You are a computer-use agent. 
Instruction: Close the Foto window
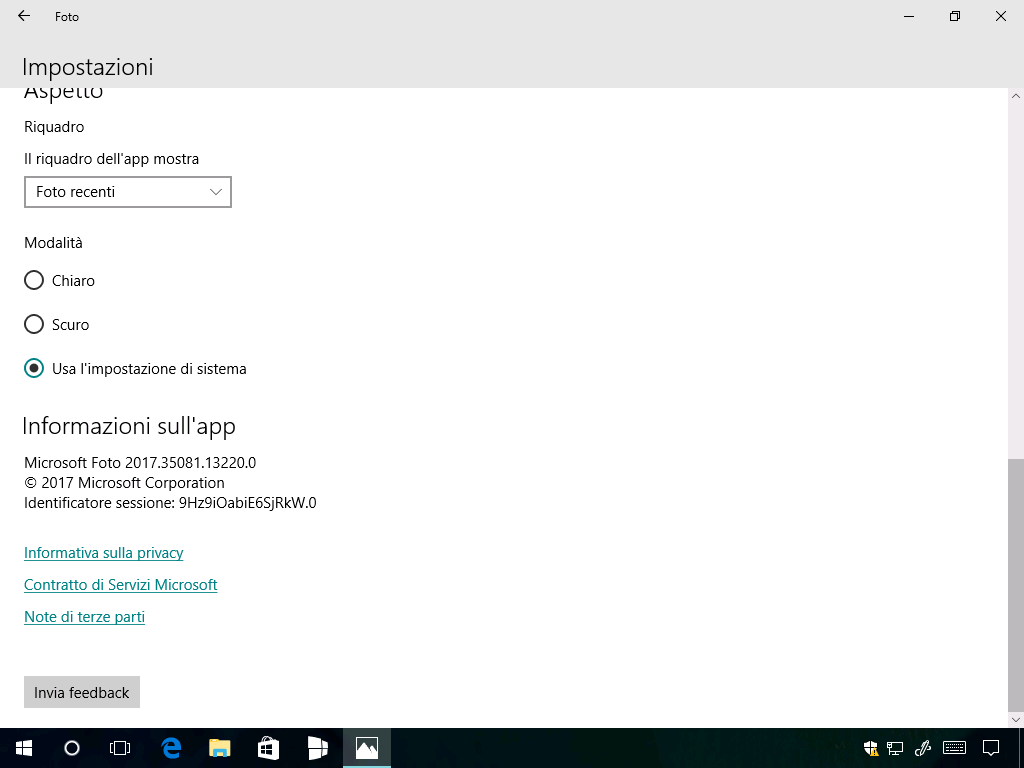tap(1000, 16)
